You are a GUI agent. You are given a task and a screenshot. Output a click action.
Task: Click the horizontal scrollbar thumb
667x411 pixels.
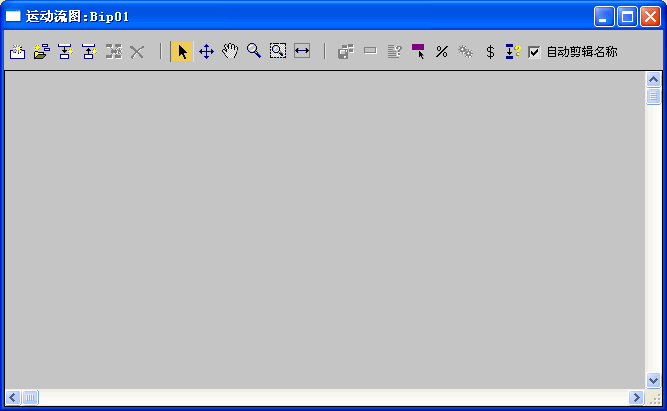30,397
